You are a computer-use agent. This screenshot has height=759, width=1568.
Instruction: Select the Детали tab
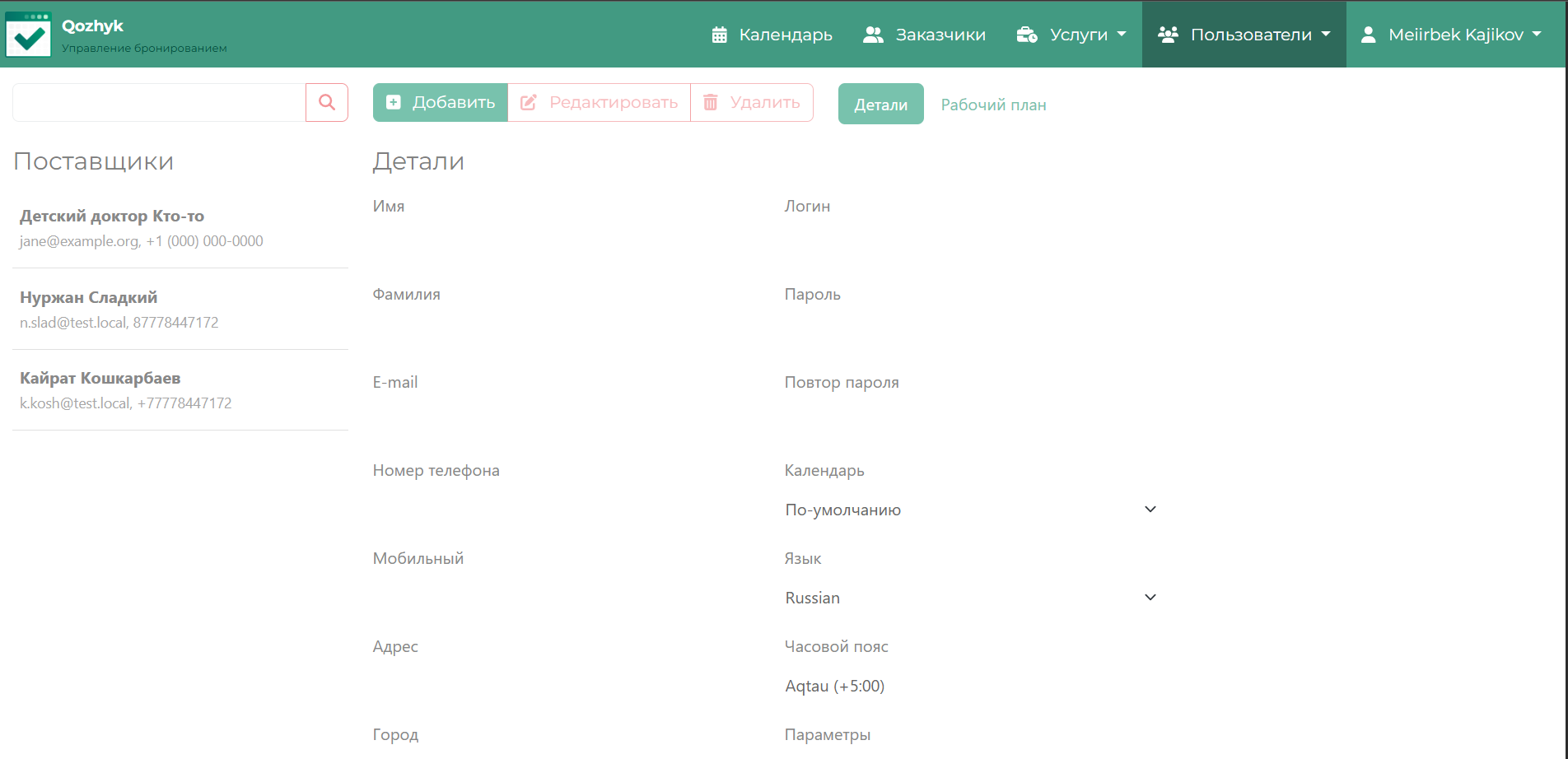(x=880, y=105)
